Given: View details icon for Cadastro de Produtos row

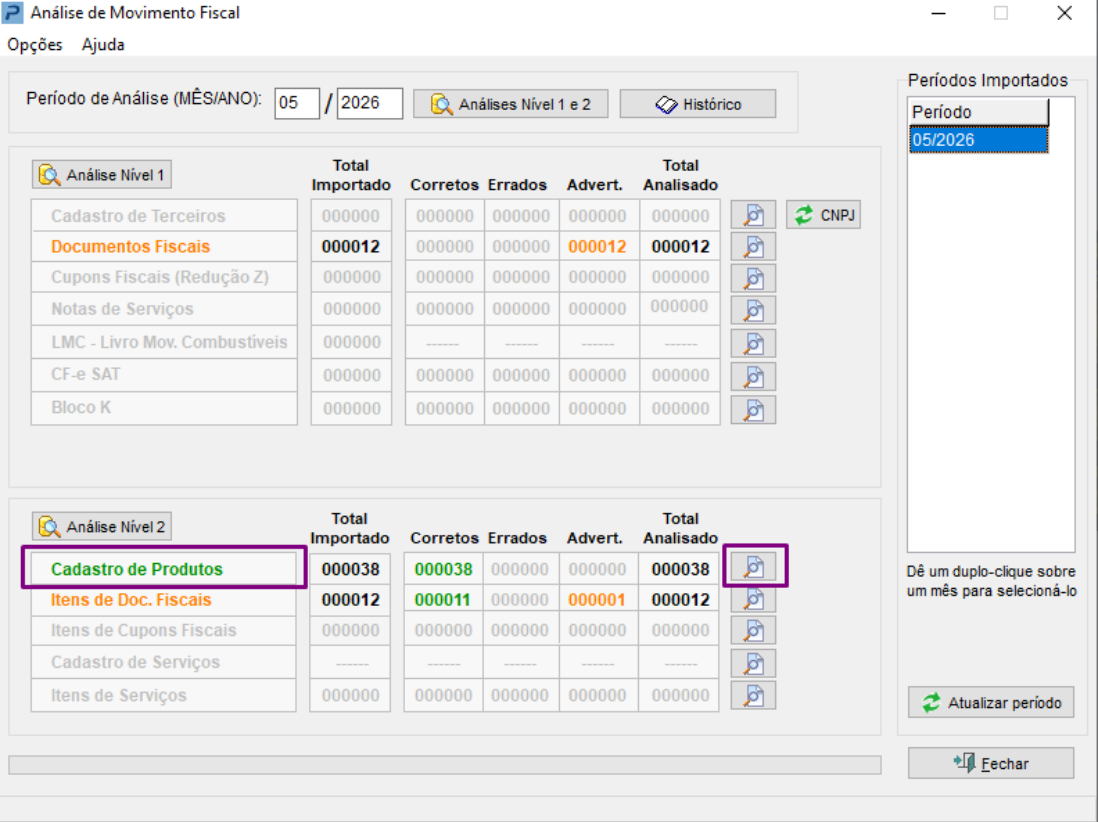Looking at the screenshot, I should pyautogui.click(x=753, y=566).
